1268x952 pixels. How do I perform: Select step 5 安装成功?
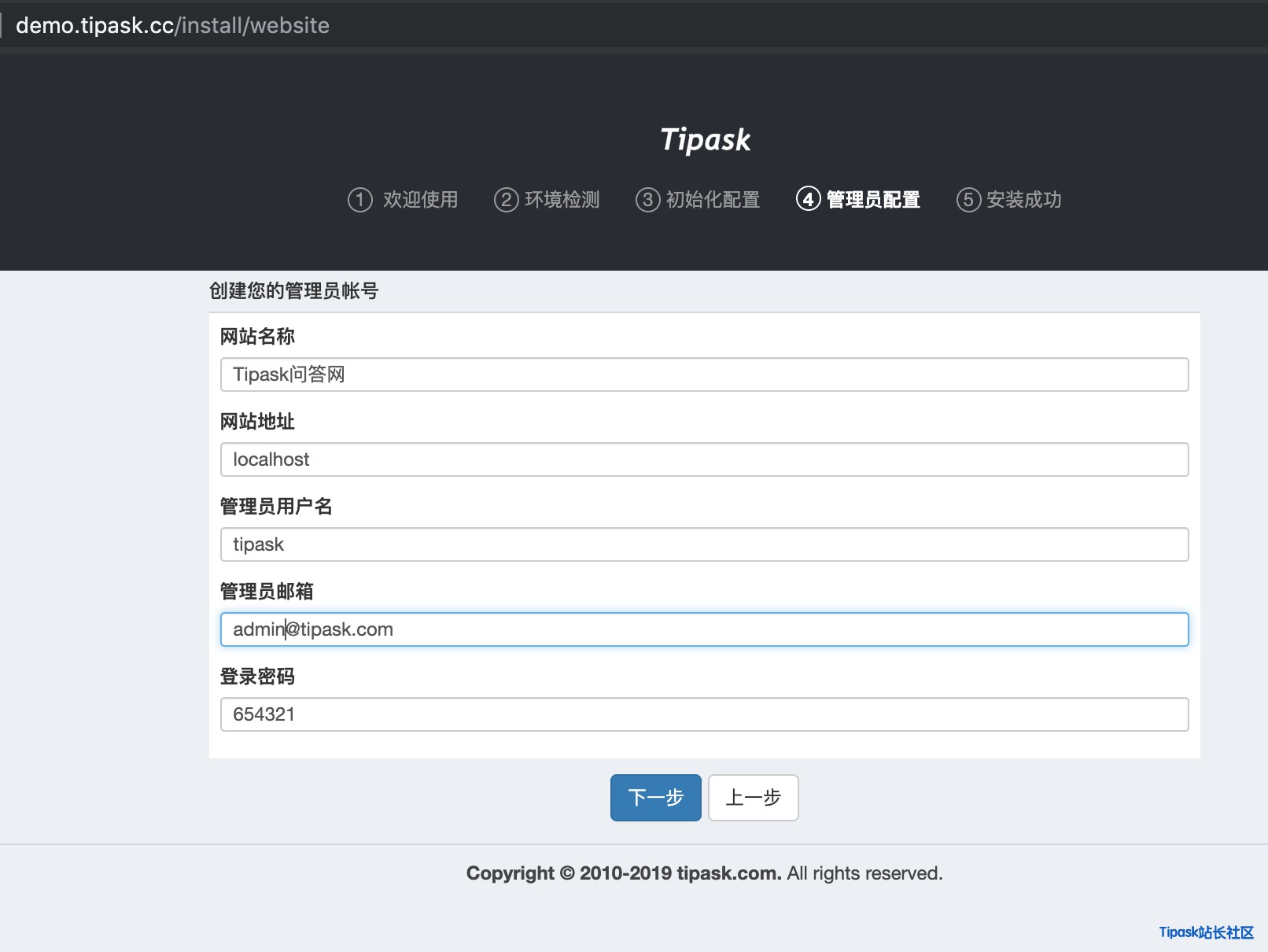click(1009, 200)
